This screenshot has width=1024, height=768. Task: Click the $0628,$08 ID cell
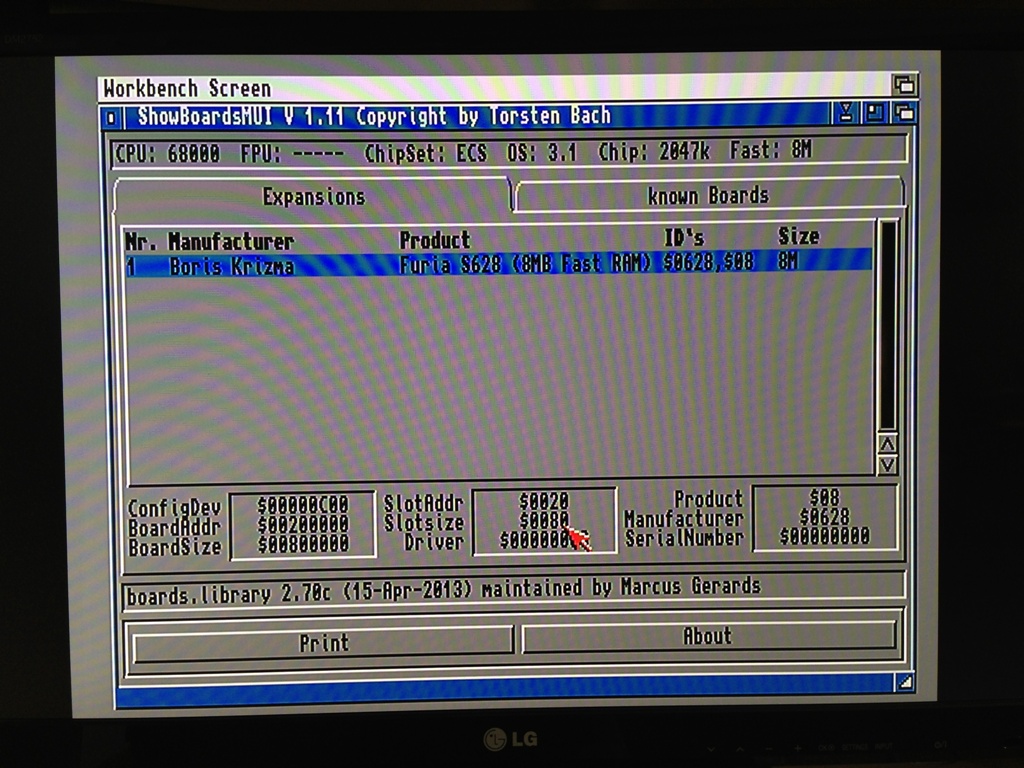pyautogui.click(x=709, y=262)
